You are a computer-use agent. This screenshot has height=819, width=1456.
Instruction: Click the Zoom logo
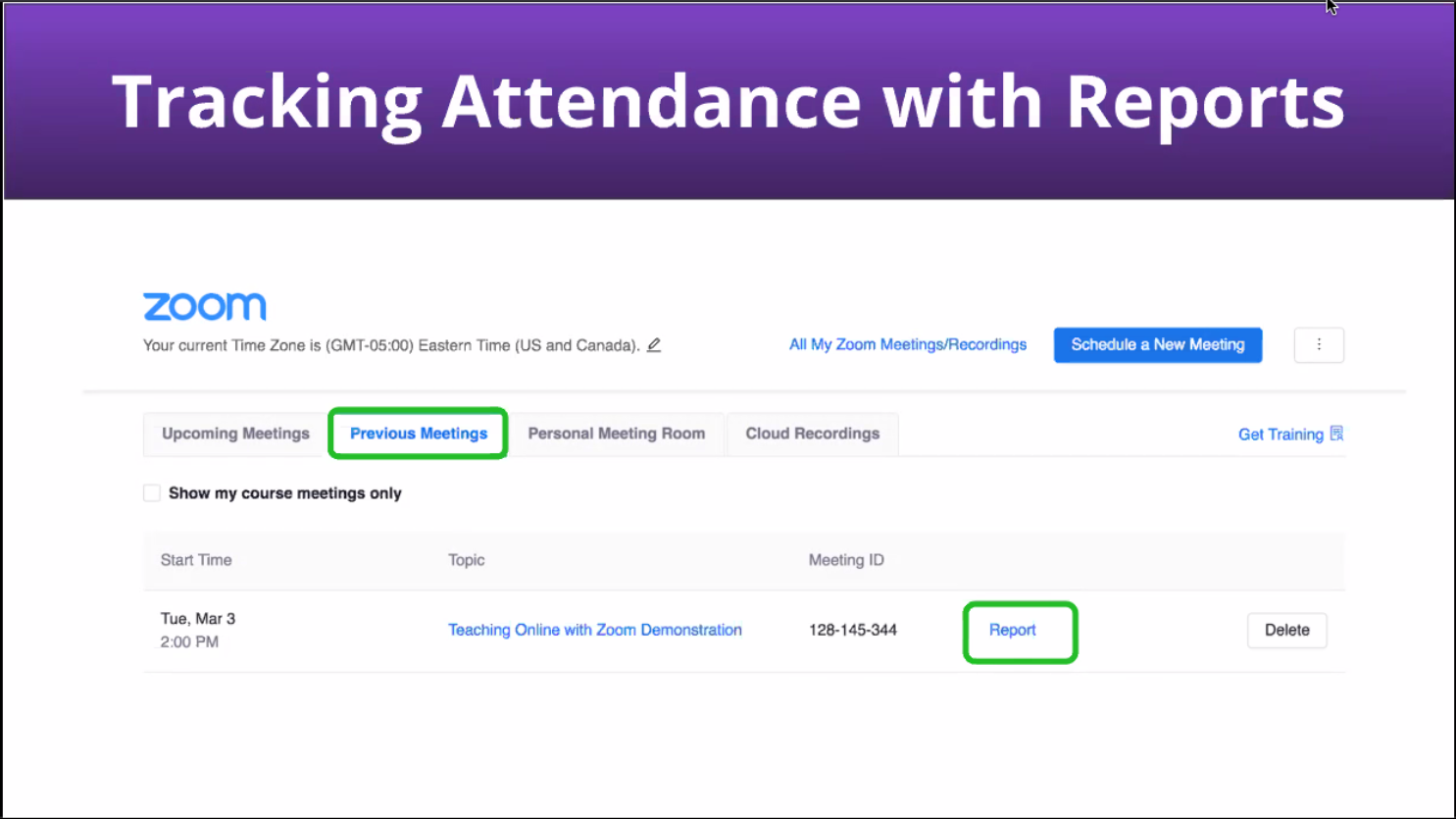[205, 306]
